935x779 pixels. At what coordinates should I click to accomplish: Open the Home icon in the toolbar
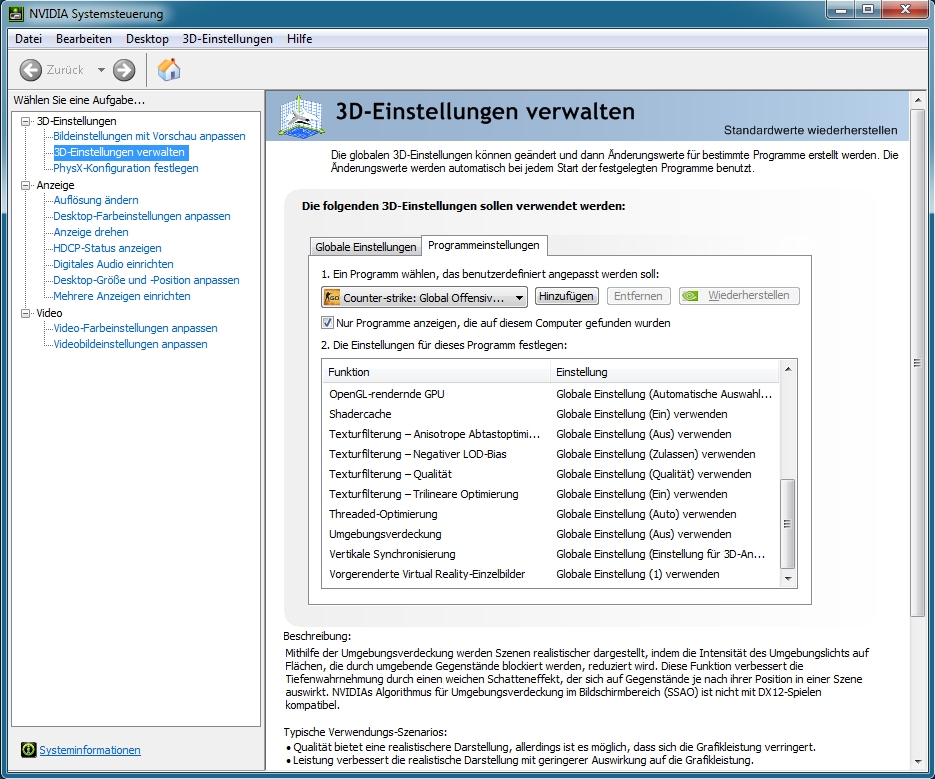coord(169,70)
